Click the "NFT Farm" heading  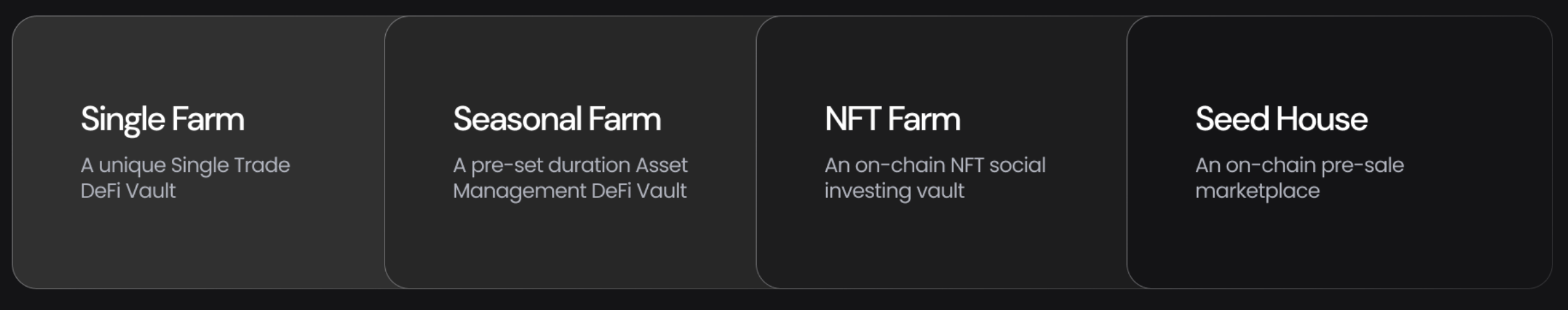click(892, 119)
